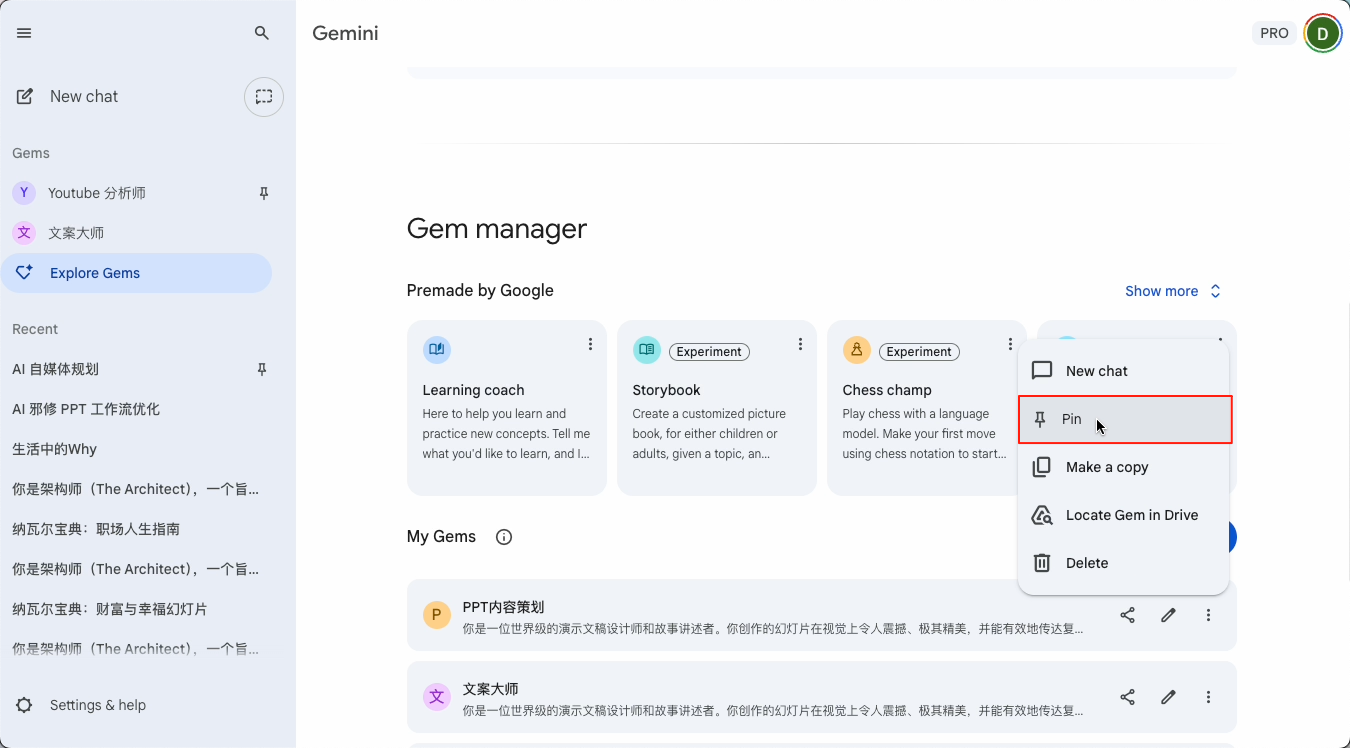Viewport: 1350px width, 748px height.
Task: Open the Learning coach card options icon
Action: click(x=590, y=344)
